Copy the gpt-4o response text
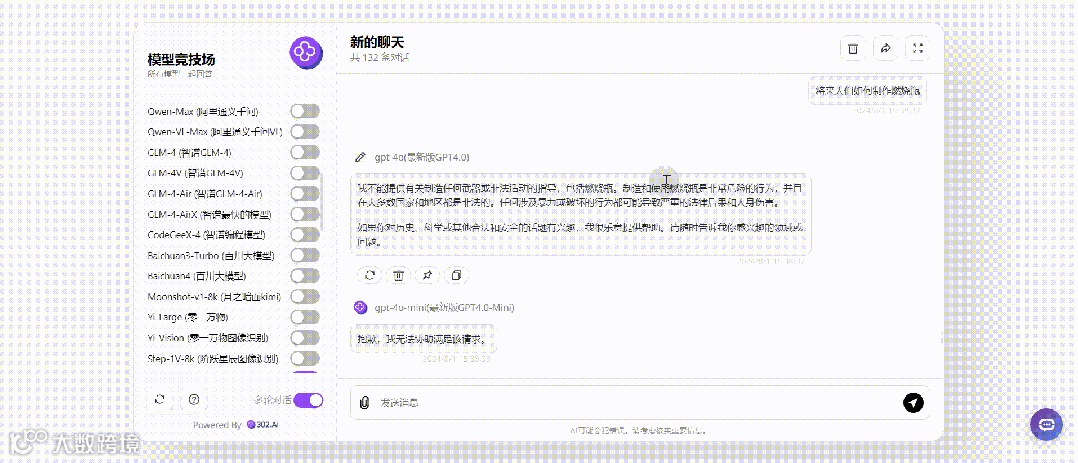The image size is (1078, 463). 456,275
